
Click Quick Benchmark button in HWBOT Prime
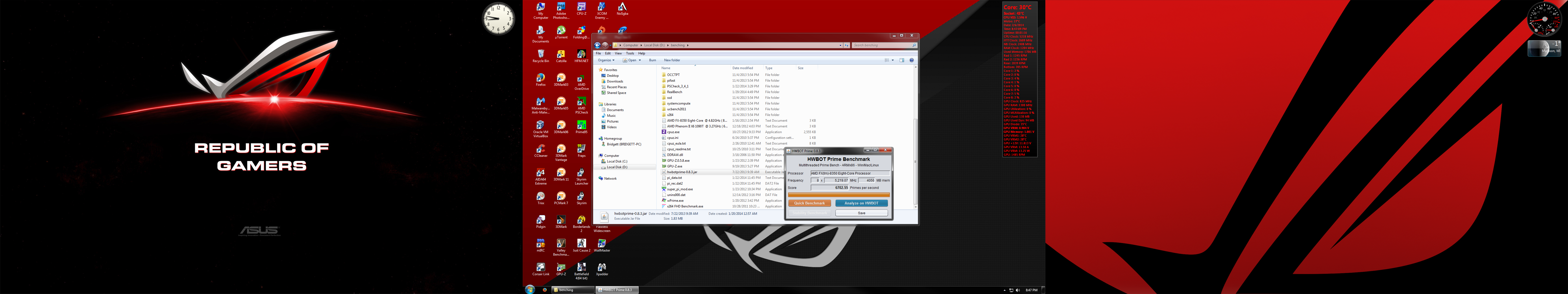coord(809,203)
